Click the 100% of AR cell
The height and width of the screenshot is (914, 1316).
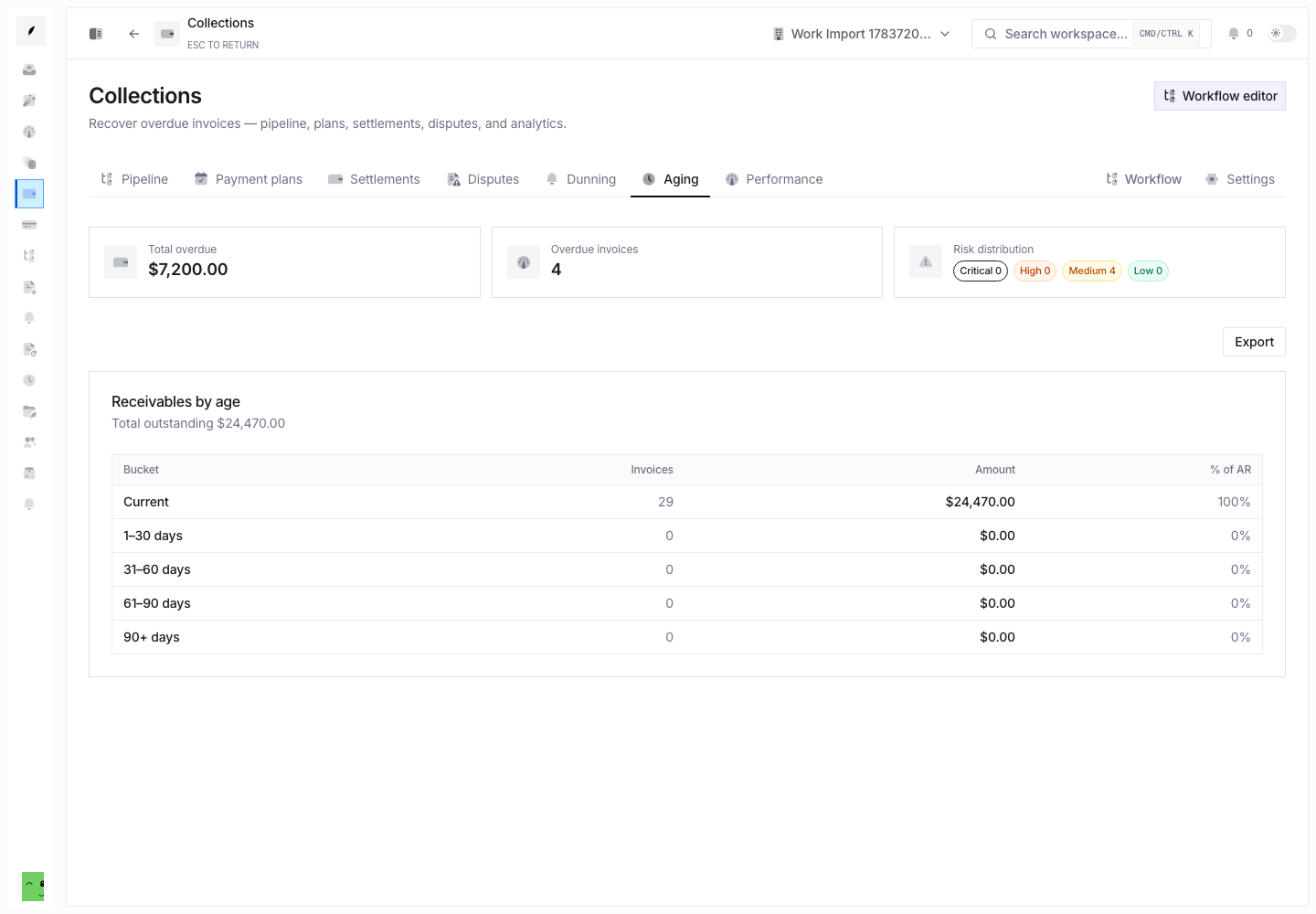[x=1234, y=502]
